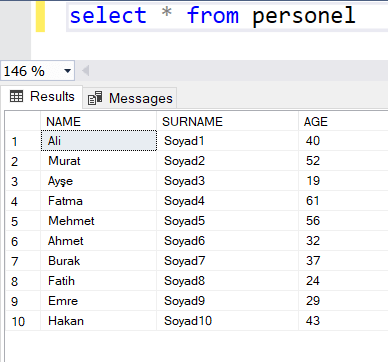Select the cell containing Ayşe
This screenshot has width=388, height=362.
point(99,181)
